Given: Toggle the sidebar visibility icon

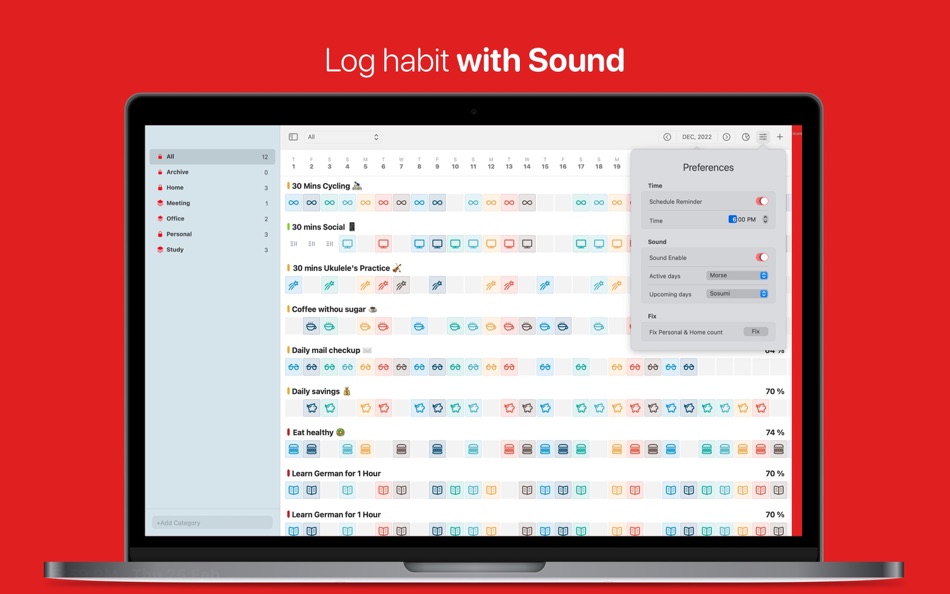Looking at the screenshot, I should [292, 136].
